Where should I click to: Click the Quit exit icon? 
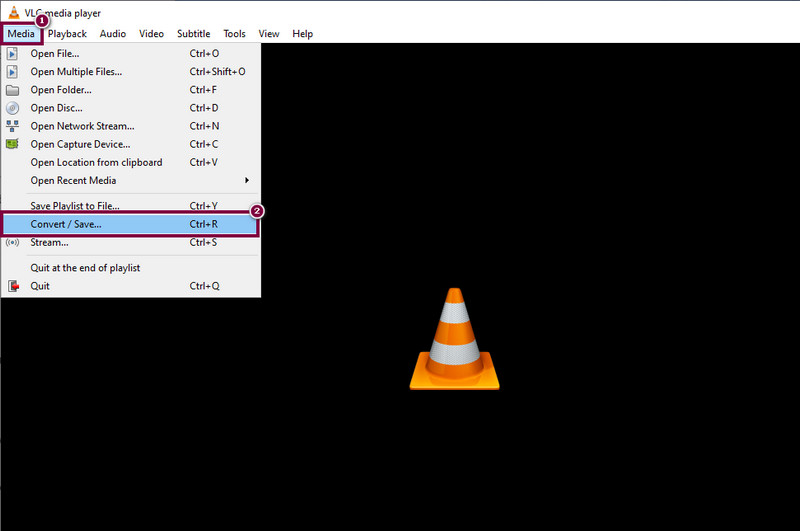click(13, 286)
